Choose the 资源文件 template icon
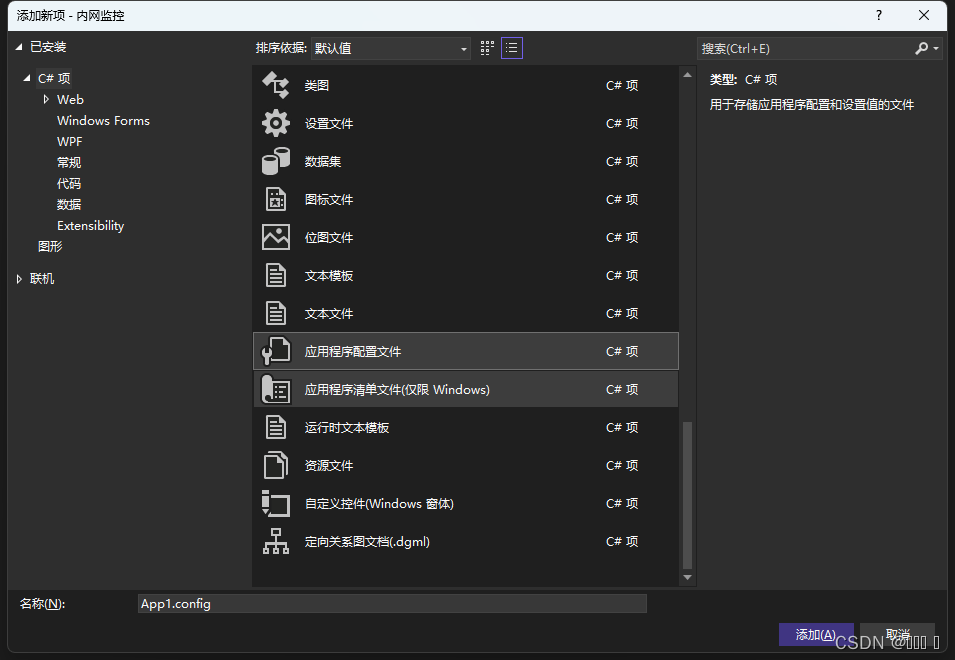Screen dimensions: 955x660 [x=277, y=465]
